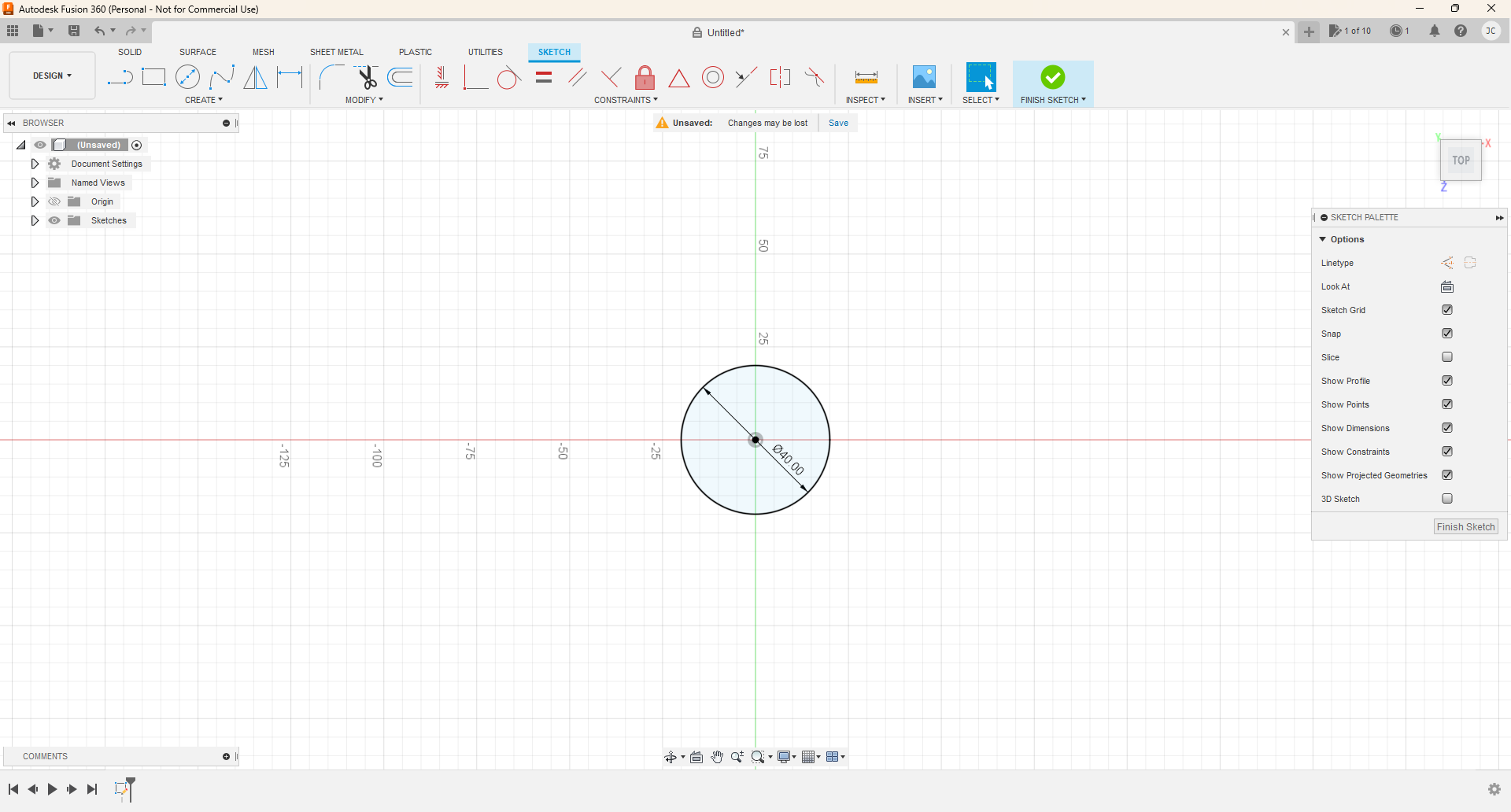Switch to the SOLID tab
1511x812 pixels.
point(130,52)
